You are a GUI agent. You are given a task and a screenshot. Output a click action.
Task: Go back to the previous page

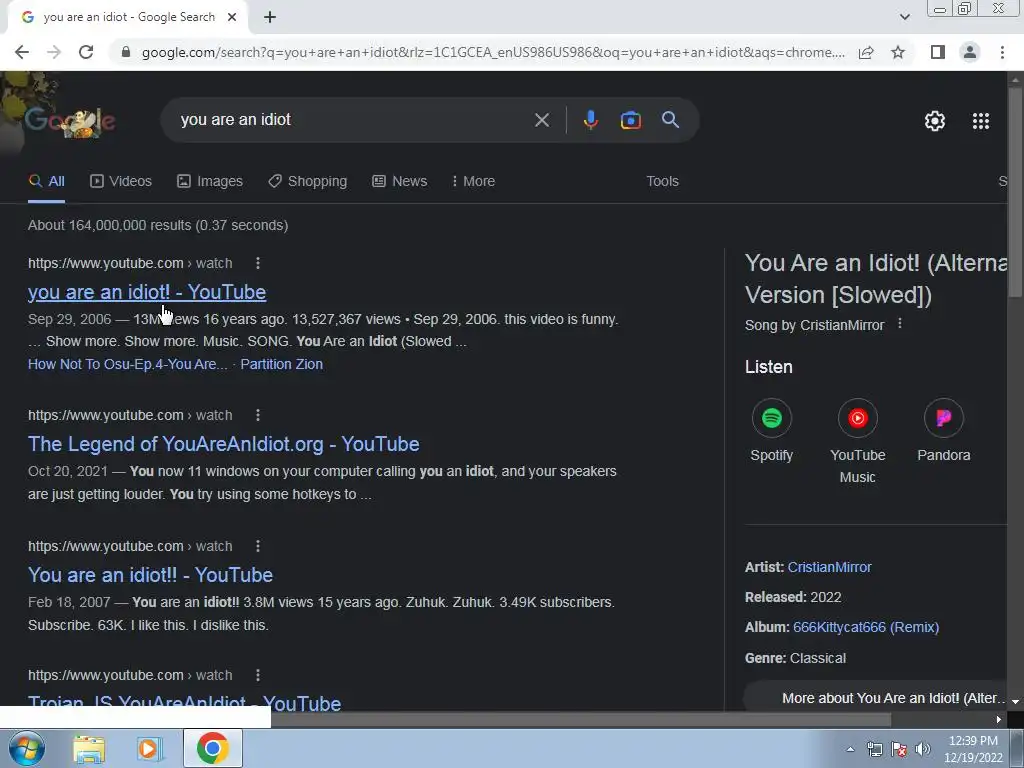point(22,52)
